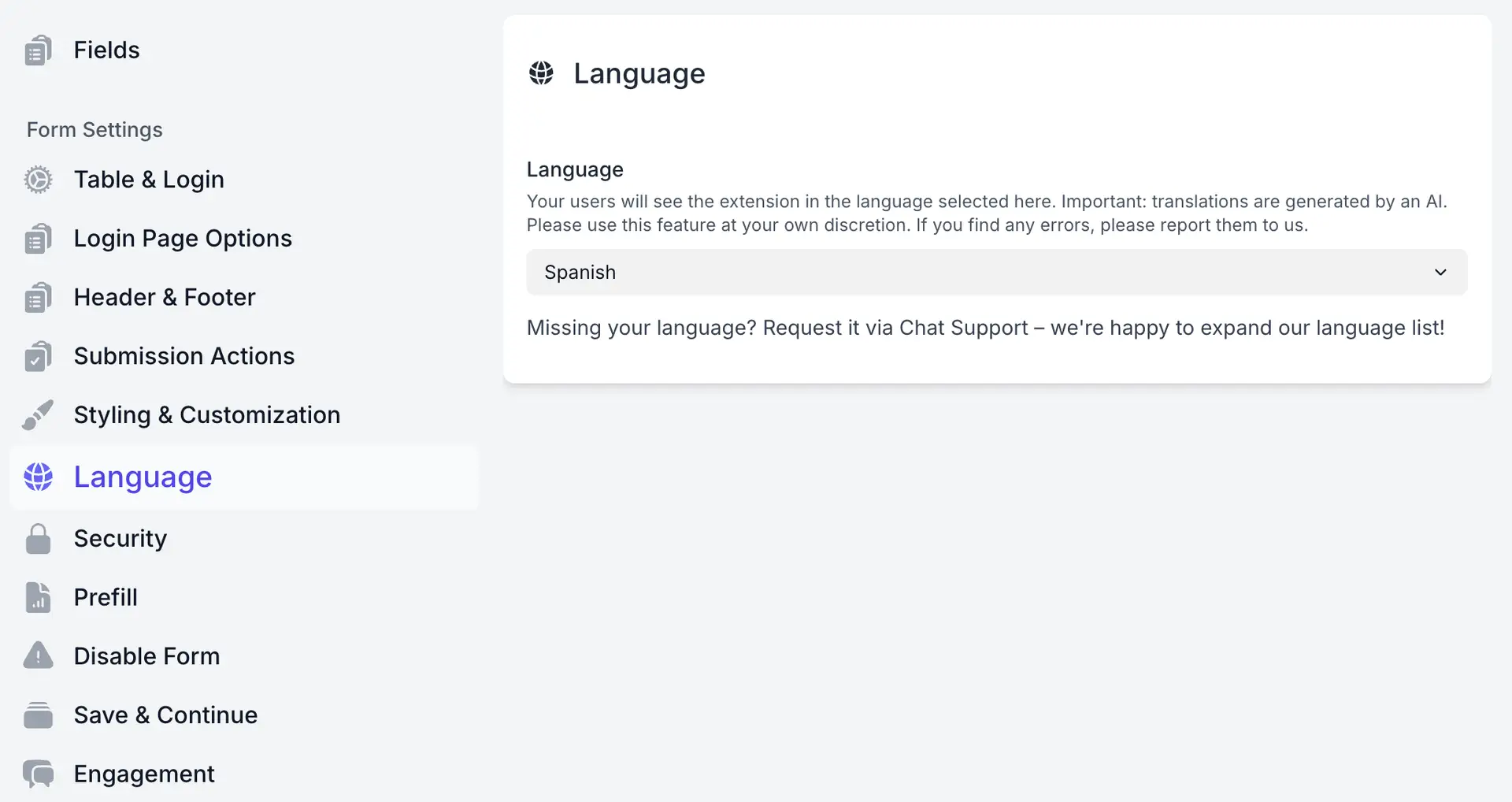The image size is (1512, 802).
Task: Click the warning triangle icon for Disable Form
Action: [38, 655]
